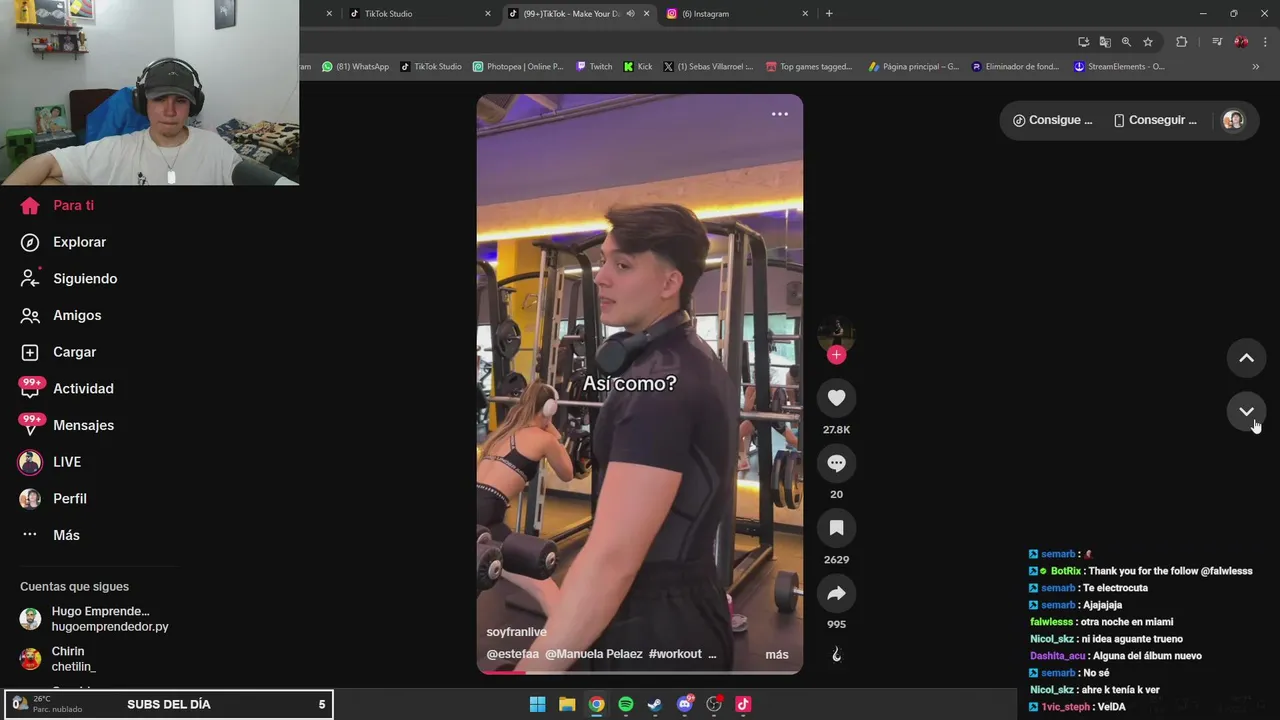
Task: Open the translate page icon
Action: pos(1105,42)
